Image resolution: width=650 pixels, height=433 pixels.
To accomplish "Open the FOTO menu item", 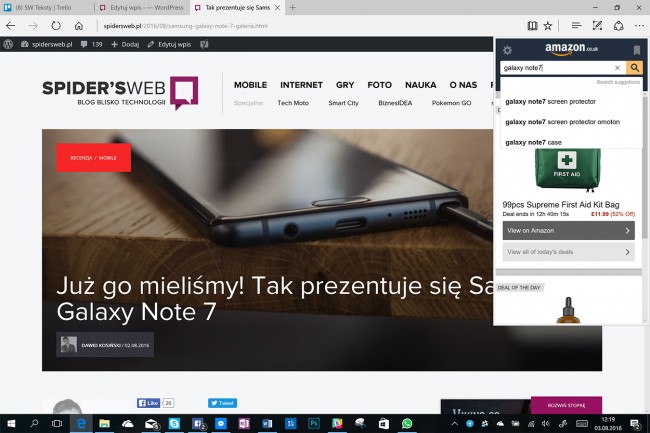I will coord(379,85).
